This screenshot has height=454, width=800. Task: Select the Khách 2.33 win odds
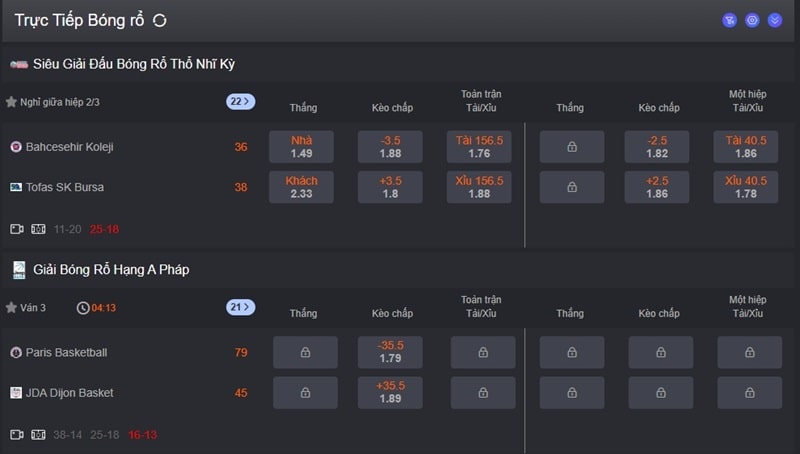(301, 187)
